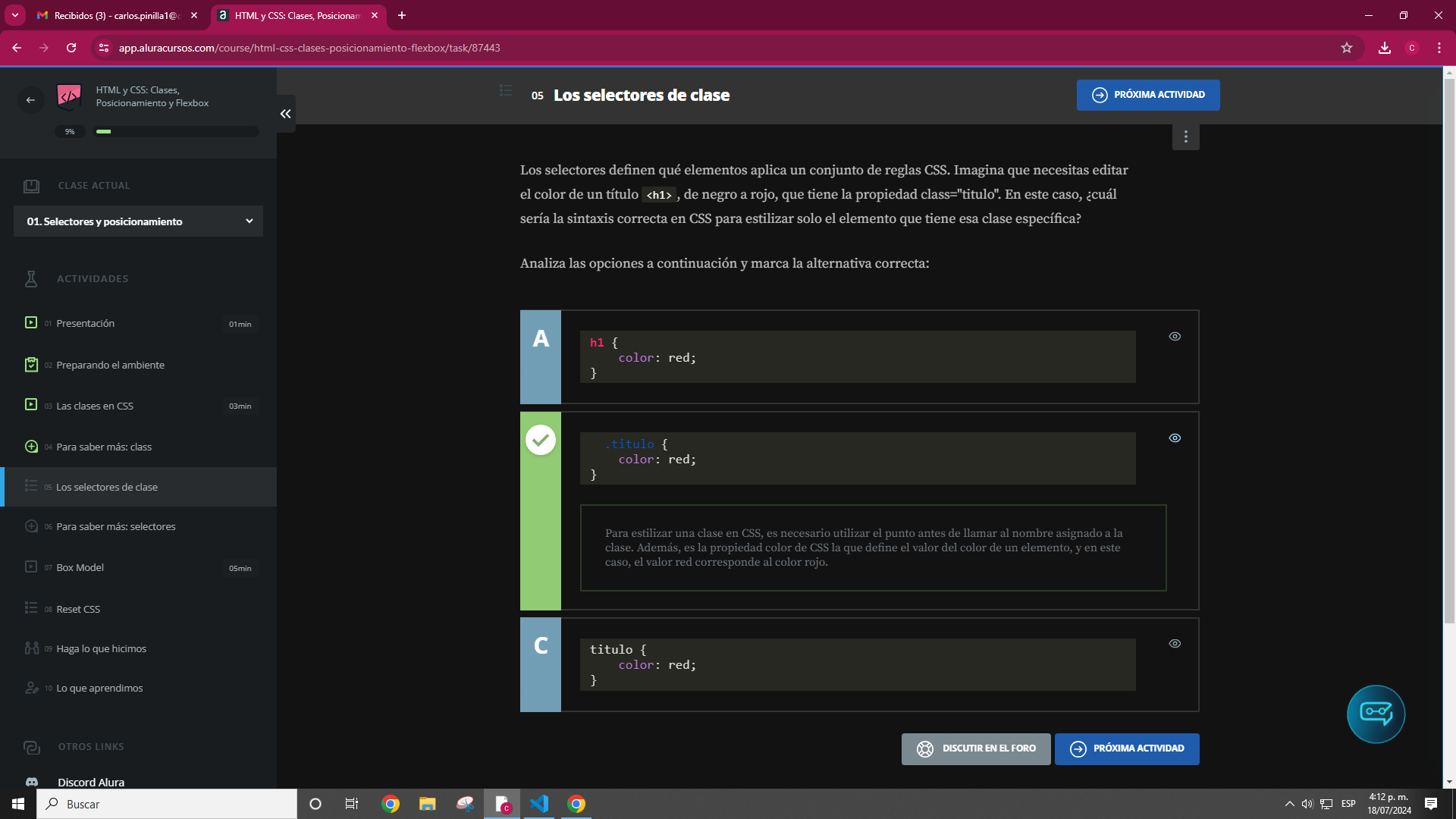Open the Chrome three-dot menu

tap(1439, 48)
